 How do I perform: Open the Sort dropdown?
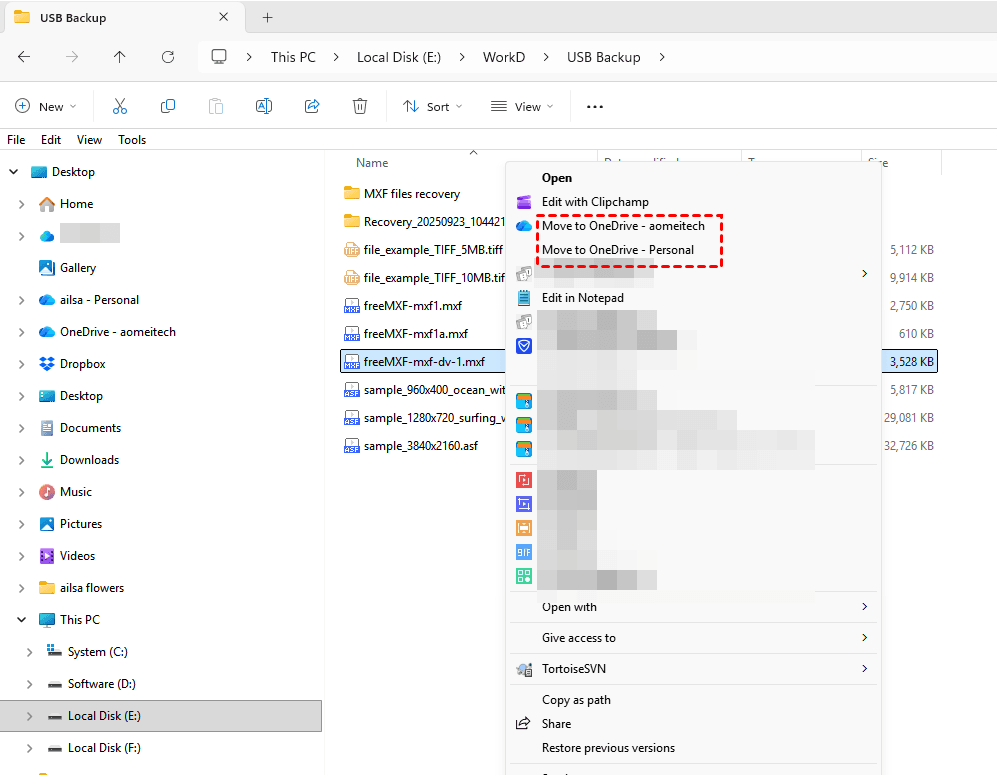click(x=432, y=106)
